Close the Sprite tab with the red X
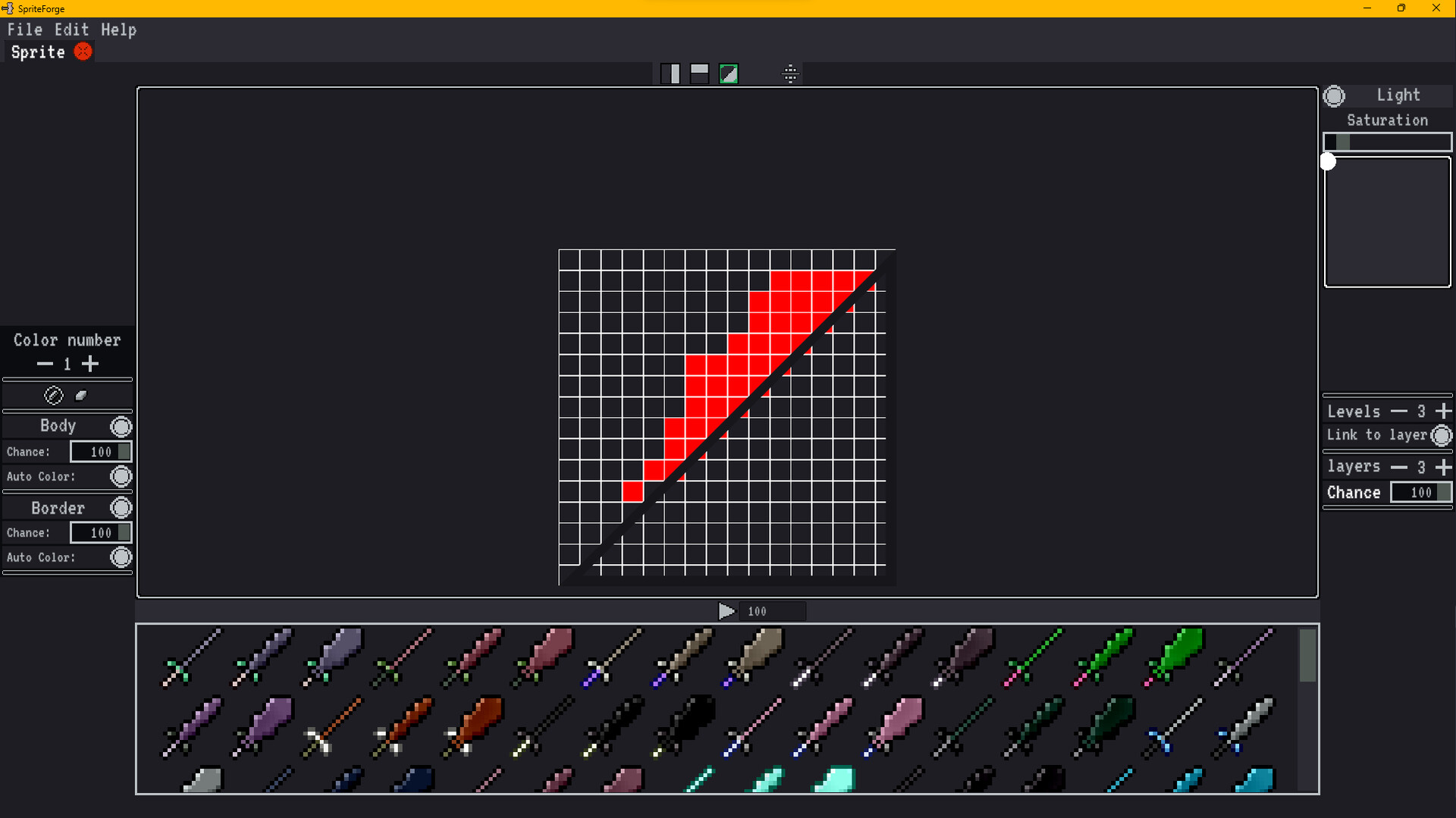Viewport: 1456px width, 818px height. [x=83, y=52]
